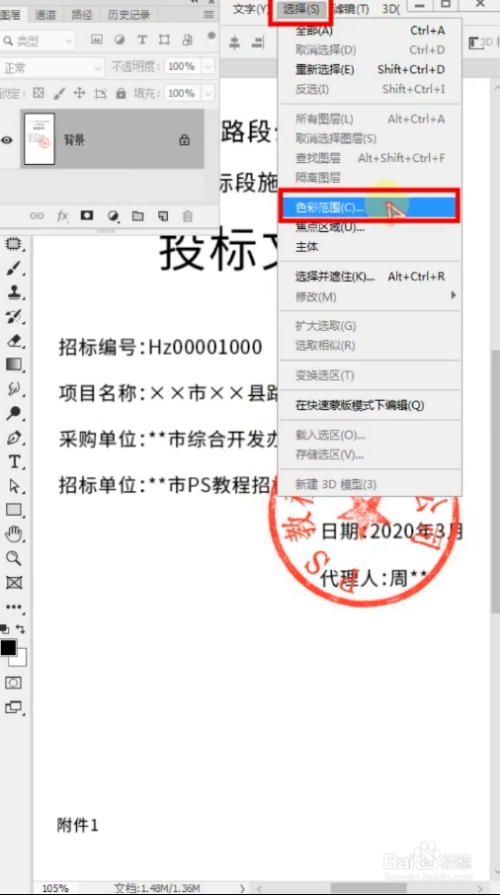This screenshot has width=500, height=895.
Task: Select the Pen tool
Action: [14, 438]
